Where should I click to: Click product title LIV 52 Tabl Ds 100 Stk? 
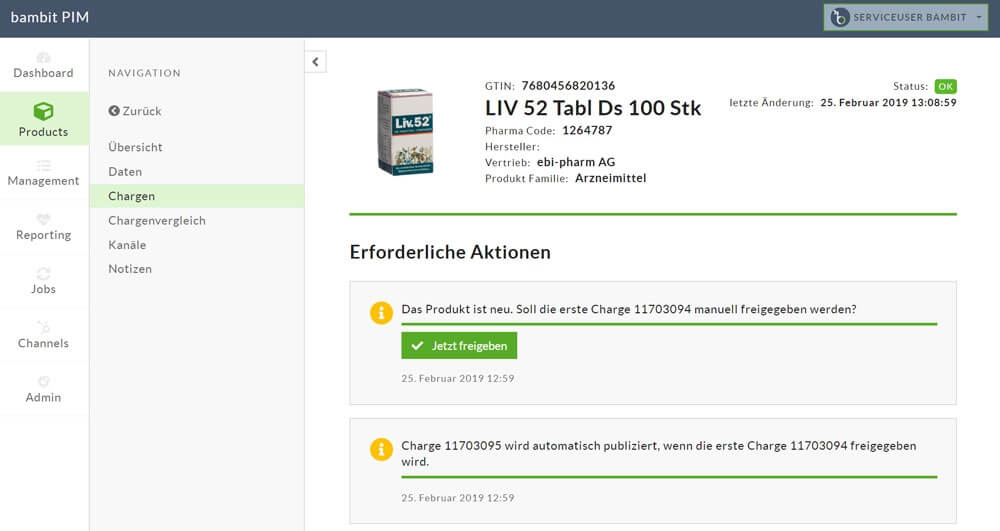coord(593,108)
